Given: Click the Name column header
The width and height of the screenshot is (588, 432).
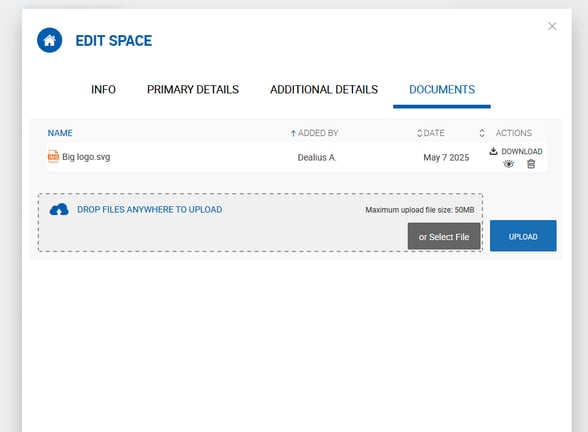Looking at the screenshot, I should pyautogui.click(x=60, y=133).
